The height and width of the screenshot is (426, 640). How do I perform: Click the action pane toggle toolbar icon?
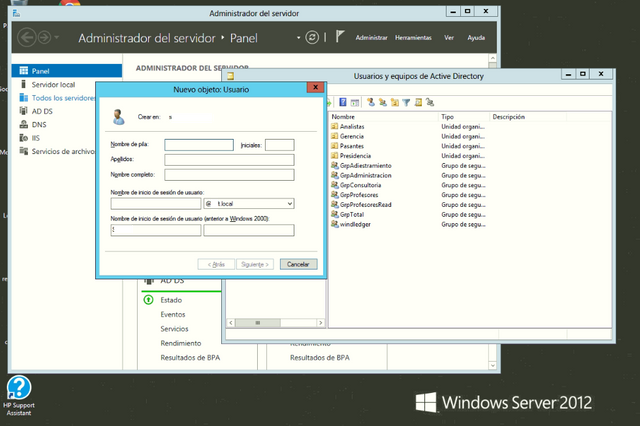point(355,102)
